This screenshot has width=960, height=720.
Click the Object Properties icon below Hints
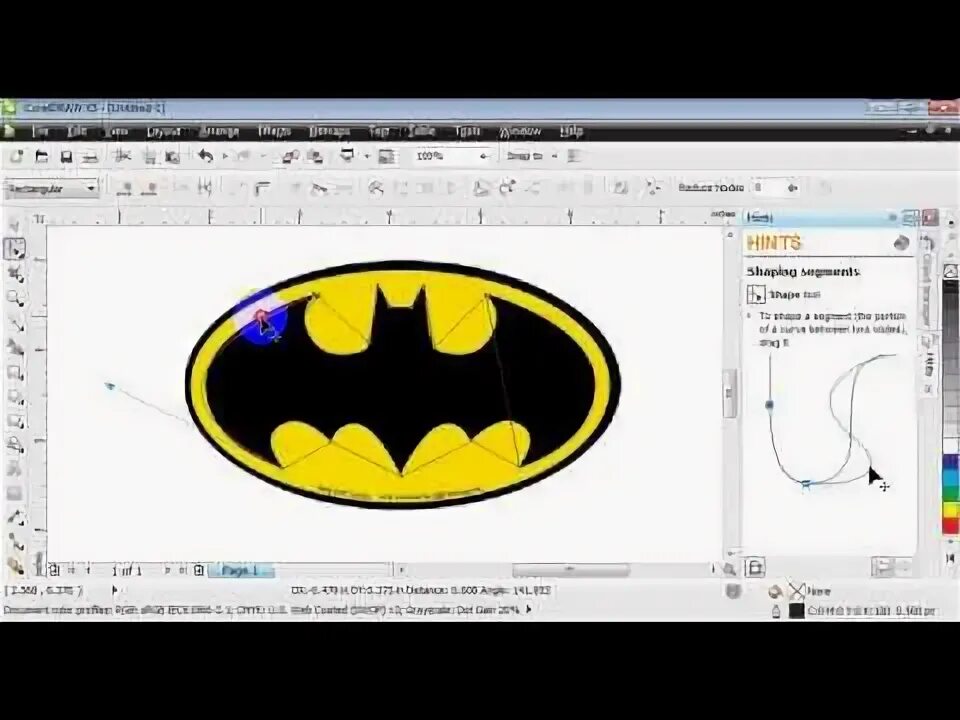[755, 568]
